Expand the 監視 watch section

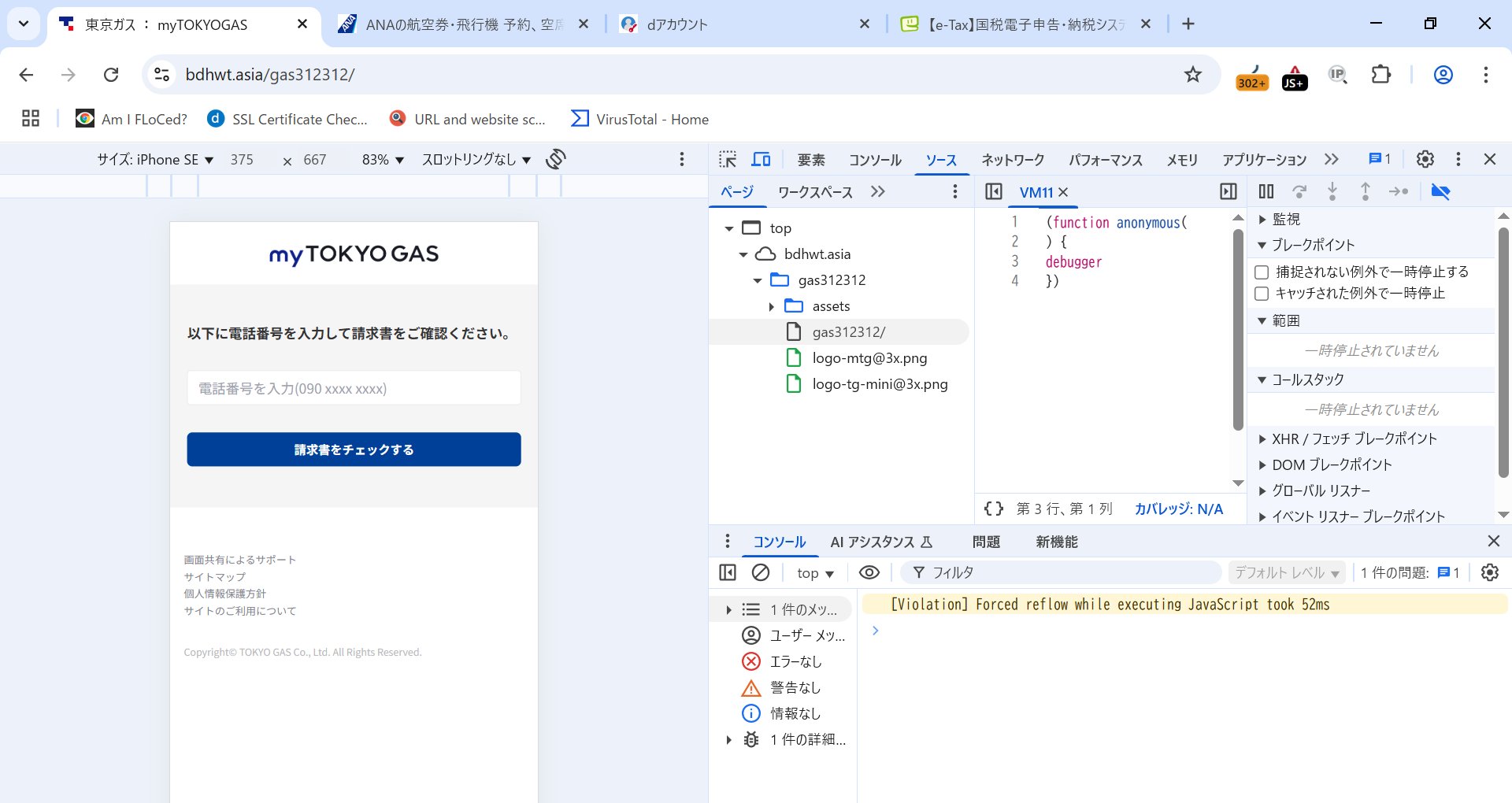pyautogui.click(x=1262, y=220)
